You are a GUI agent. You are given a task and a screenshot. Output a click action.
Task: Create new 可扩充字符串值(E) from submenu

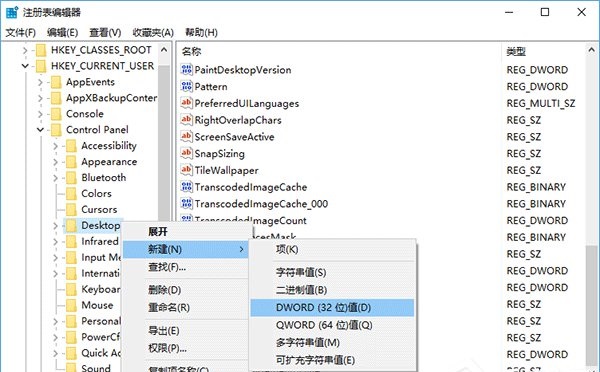point(333,360)
